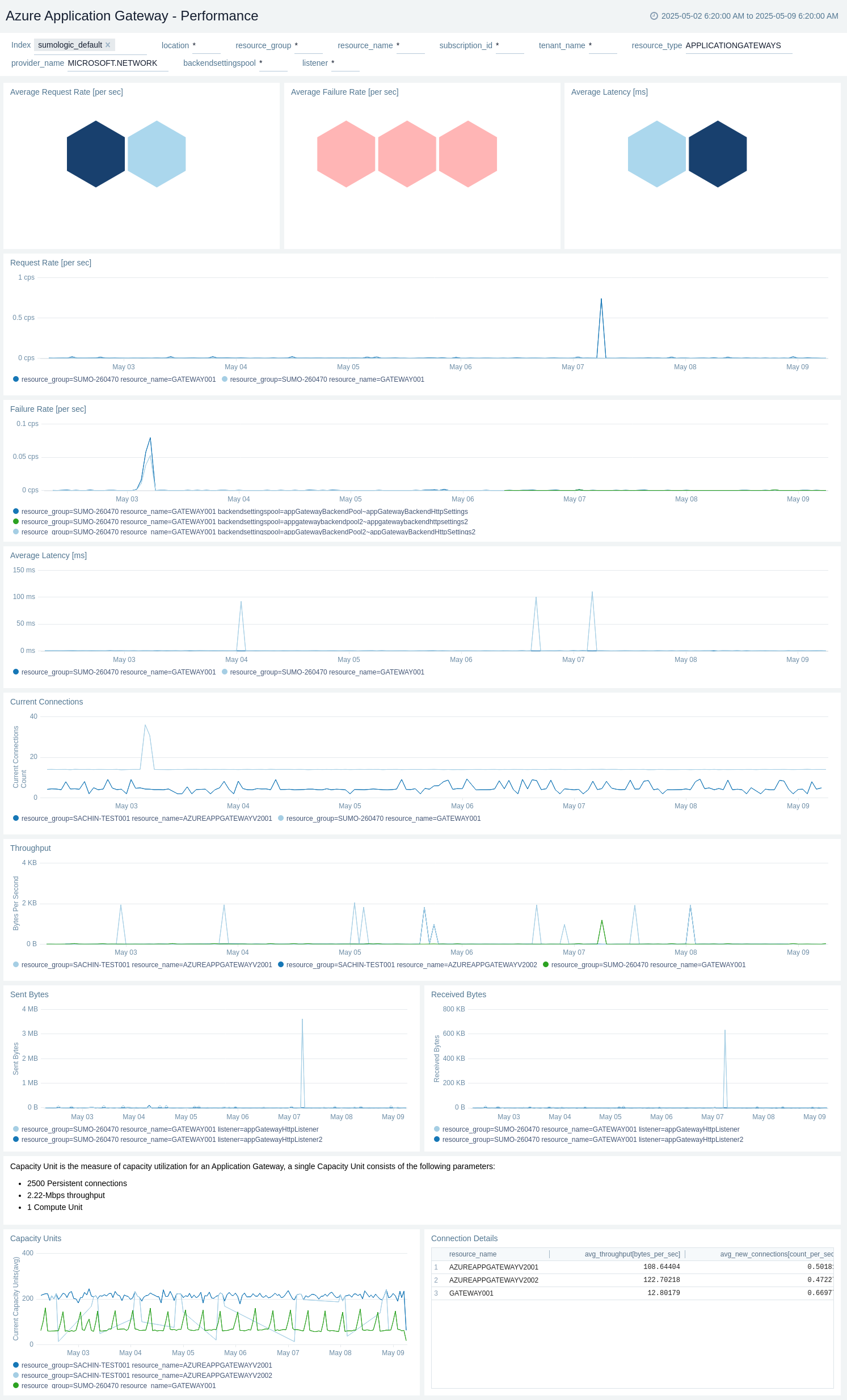Select first pink hexagon in Average Failure Rate
This screenshot has width=847, height=1400.
[346, 154]
